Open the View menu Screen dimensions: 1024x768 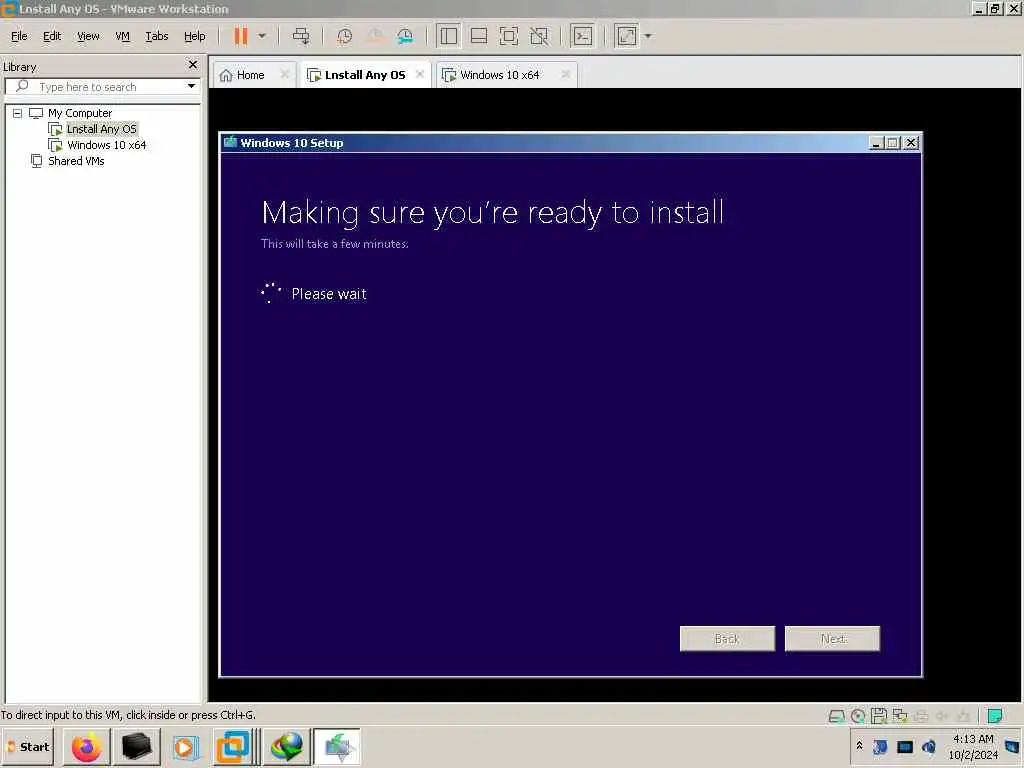88,36
